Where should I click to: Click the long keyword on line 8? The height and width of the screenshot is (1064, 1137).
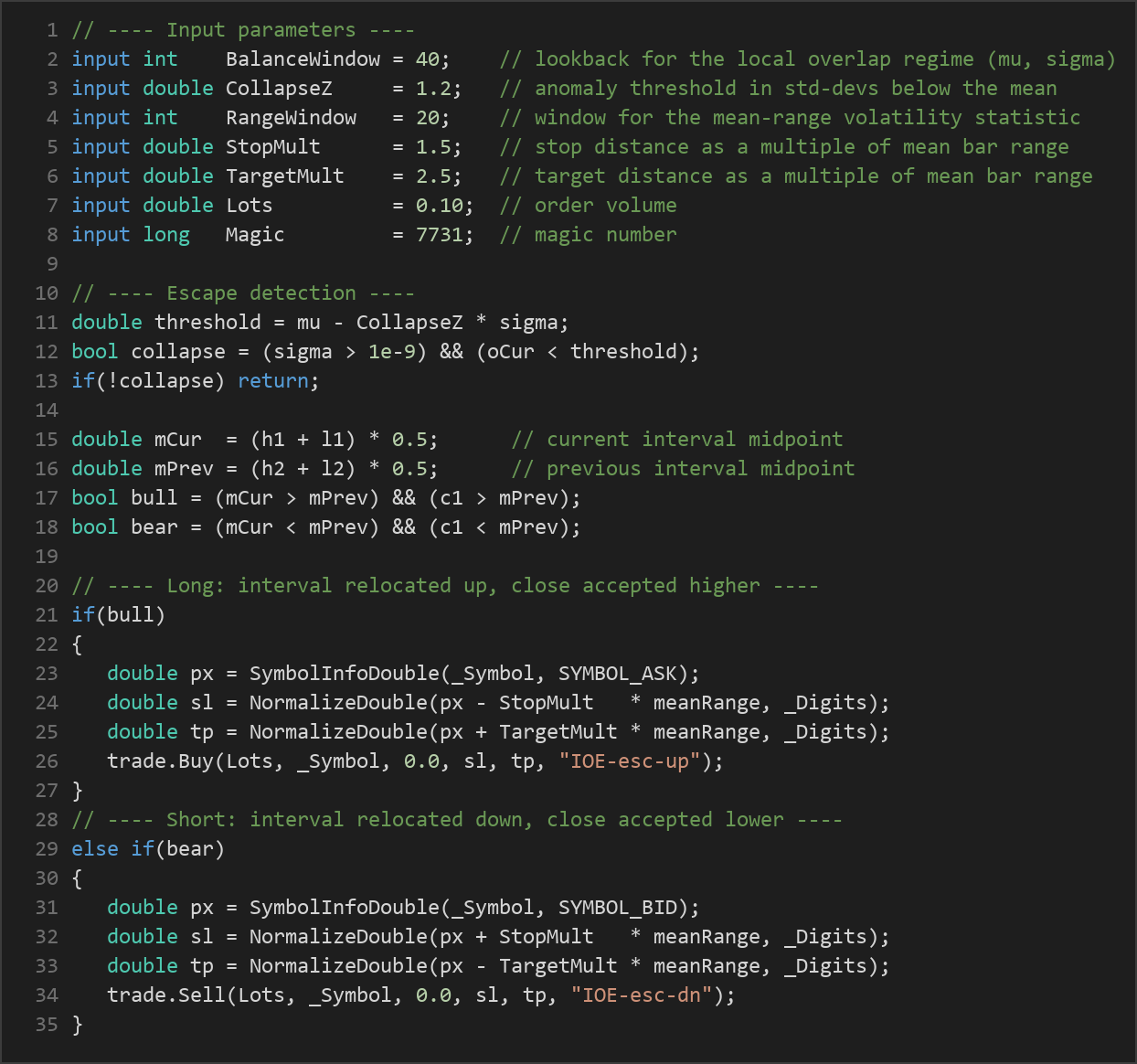tap(166, 235)
